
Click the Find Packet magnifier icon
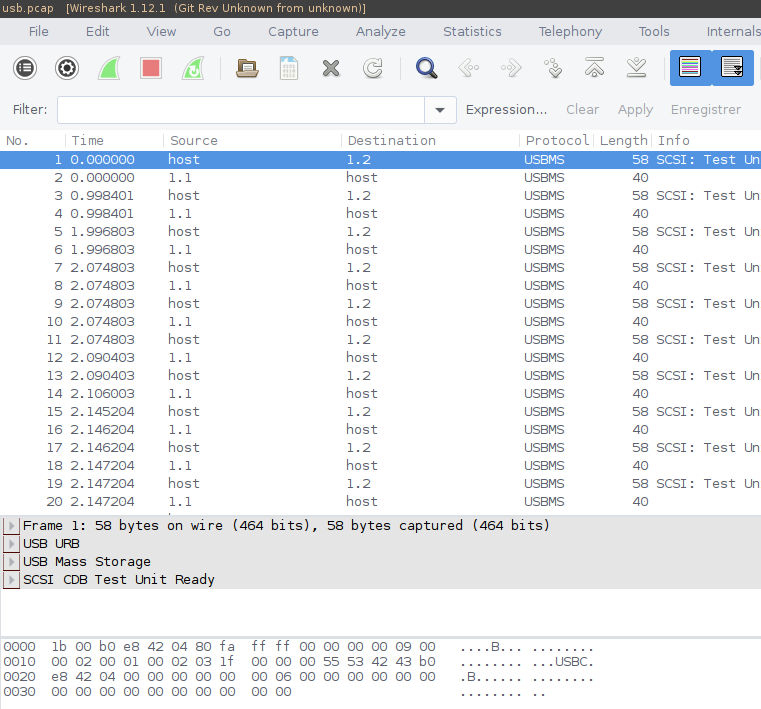427,69
